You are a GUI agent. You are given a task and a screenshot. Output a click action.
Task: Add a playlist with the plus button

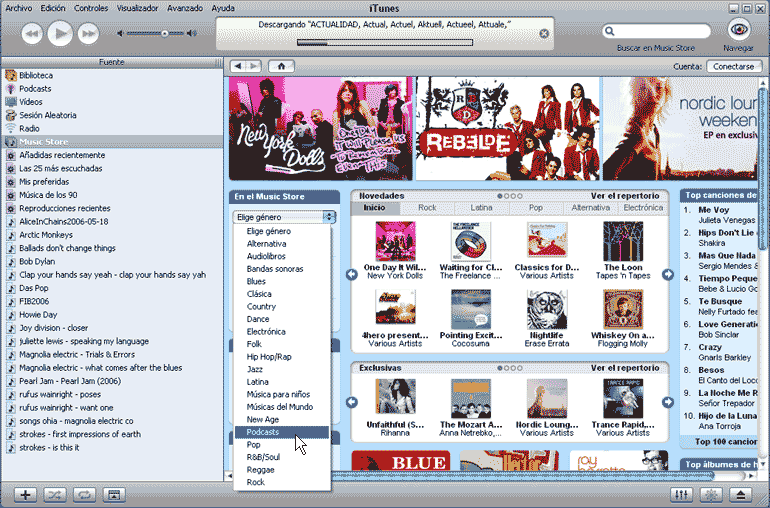[26, 495]
